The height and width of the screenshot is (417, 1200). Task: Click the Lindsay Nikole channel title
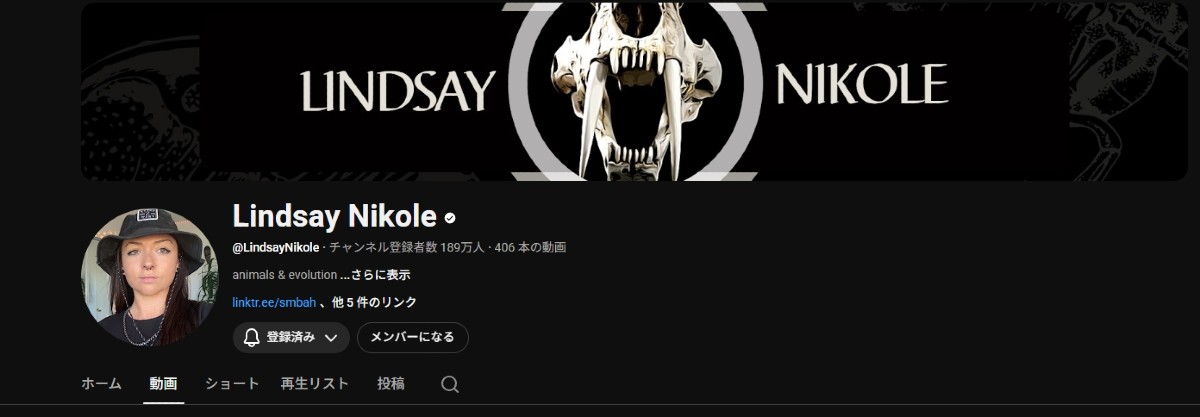point(335,216)
